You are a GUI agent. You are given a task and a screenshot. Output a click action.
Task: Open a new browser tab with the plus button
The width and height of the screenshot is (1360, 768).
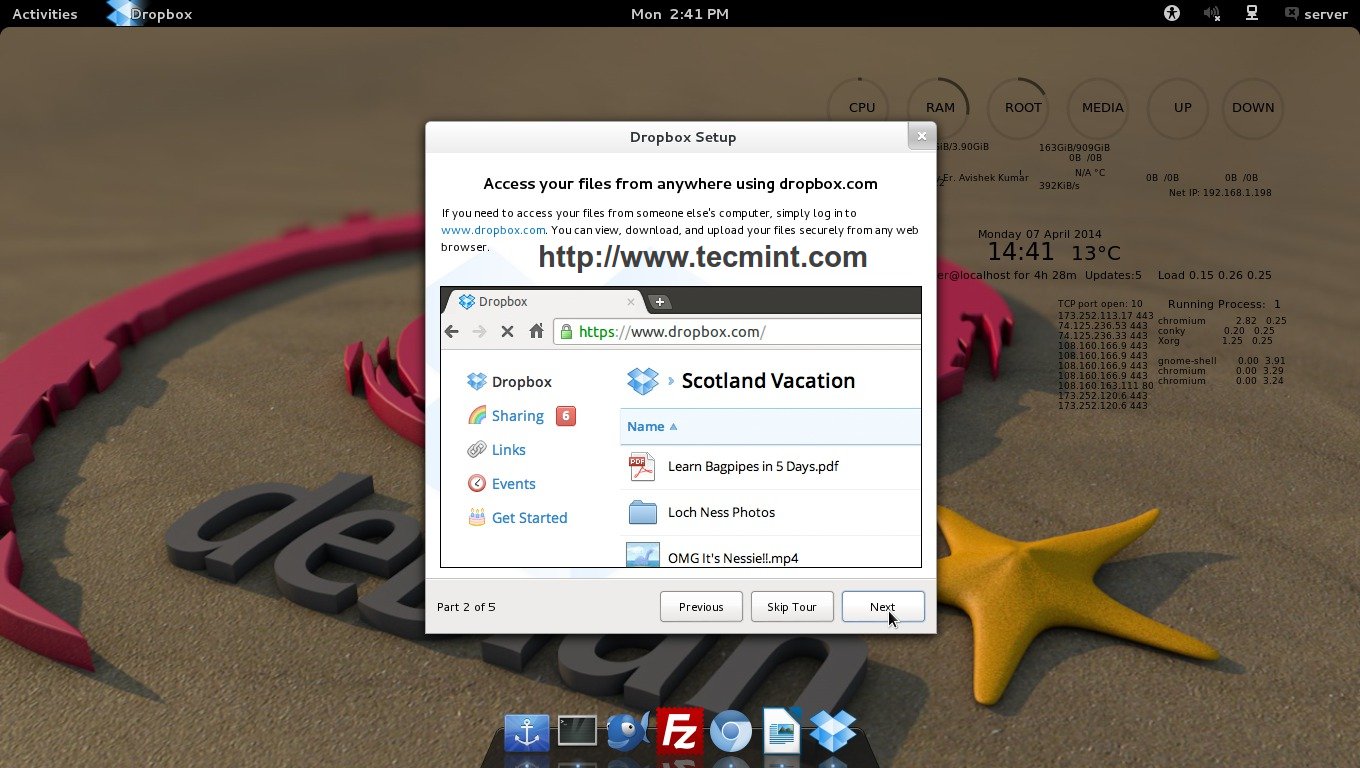[659, 300]
